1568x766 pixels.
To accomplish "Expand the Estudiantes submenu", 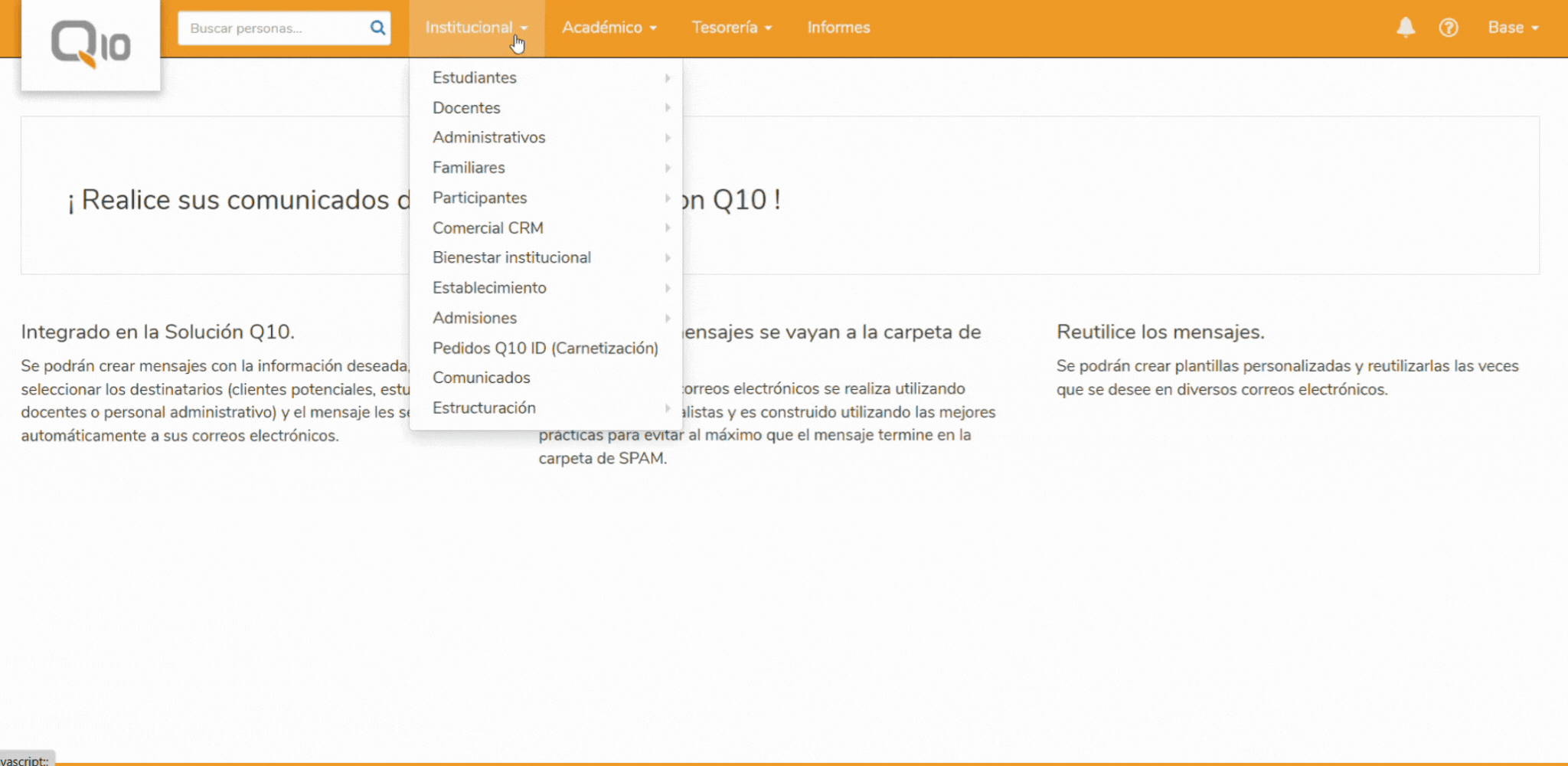I will point(474,77).
